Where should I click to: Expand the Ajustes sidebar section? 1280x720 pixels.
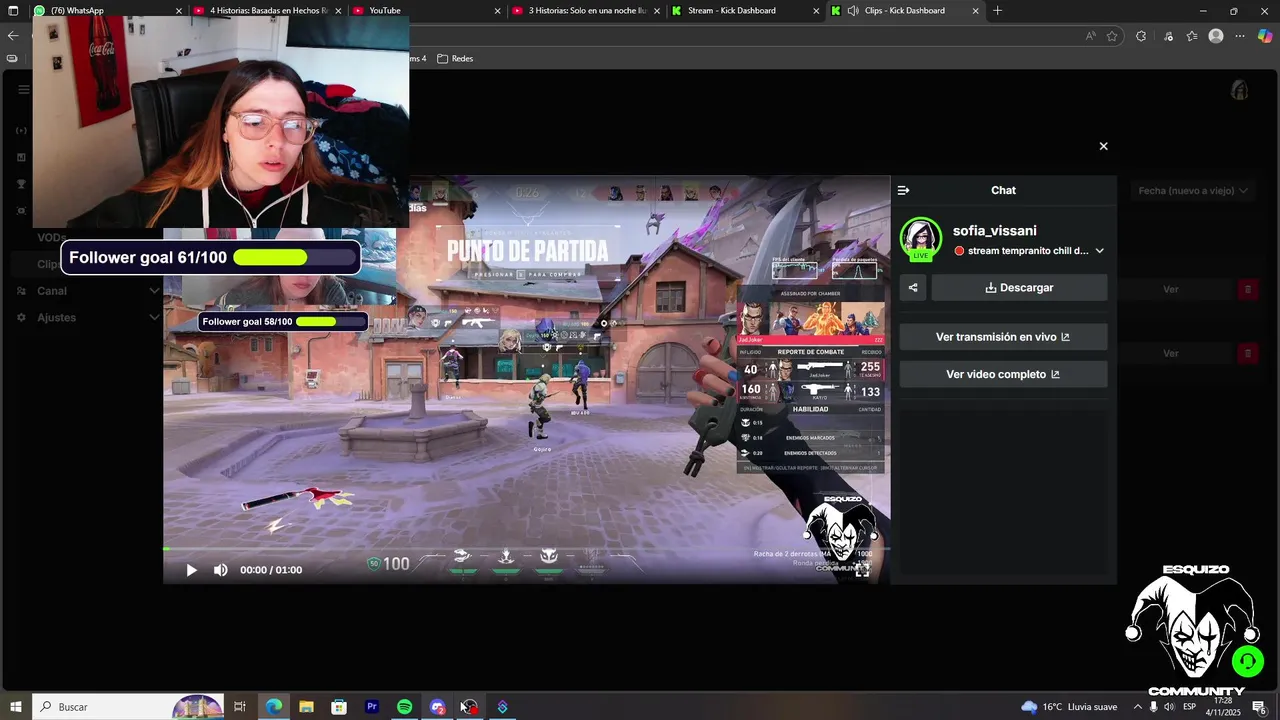153,317
